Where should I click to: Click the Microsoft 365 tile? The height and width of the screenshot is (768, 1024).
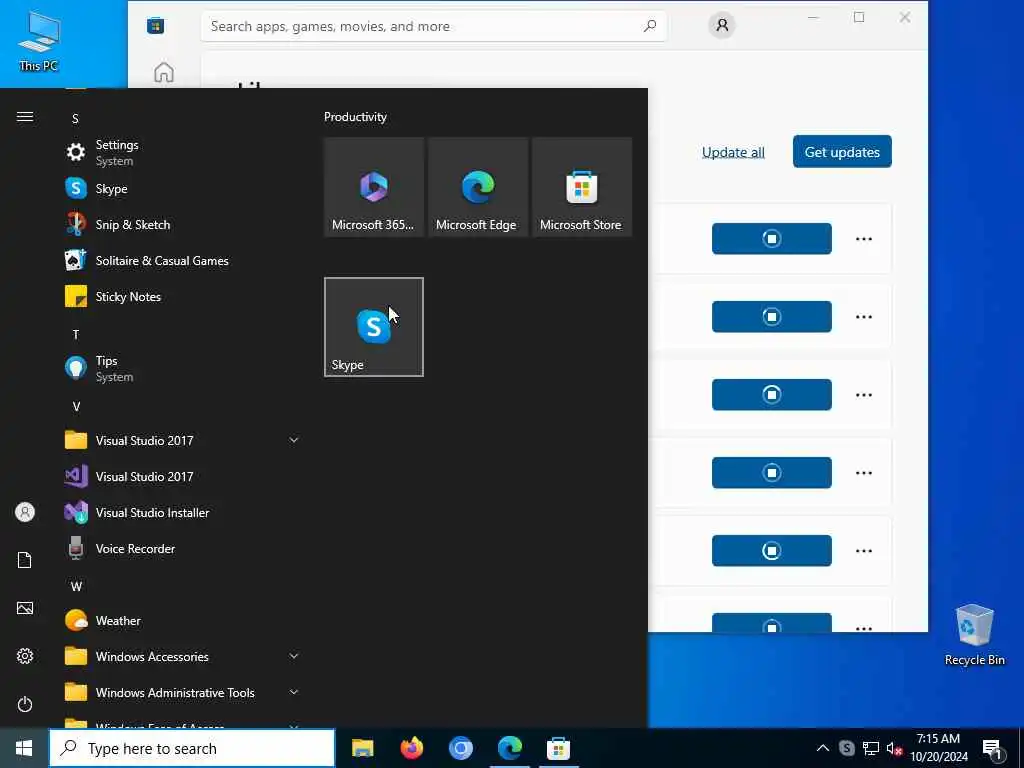point(374,187)
